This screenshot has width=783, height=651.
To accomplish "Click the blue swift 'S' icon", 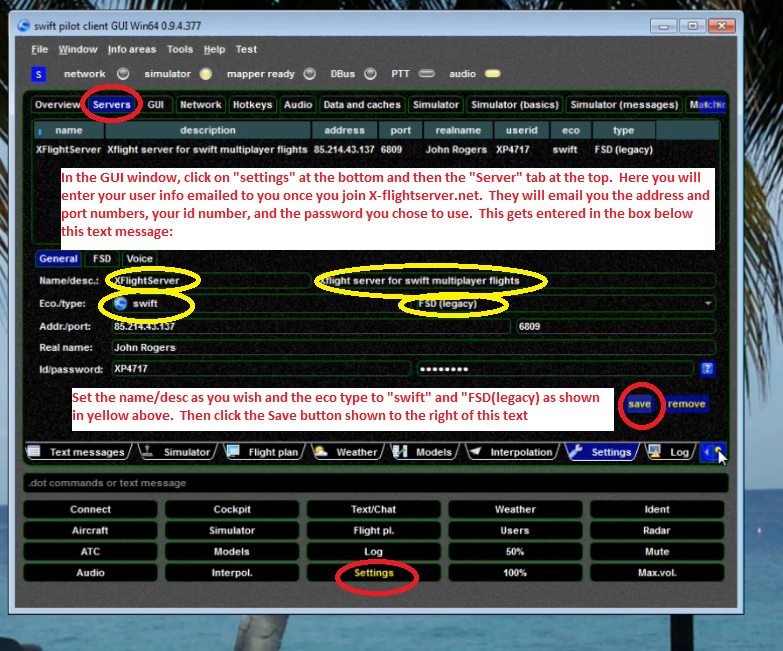I will tap(39, 73).
